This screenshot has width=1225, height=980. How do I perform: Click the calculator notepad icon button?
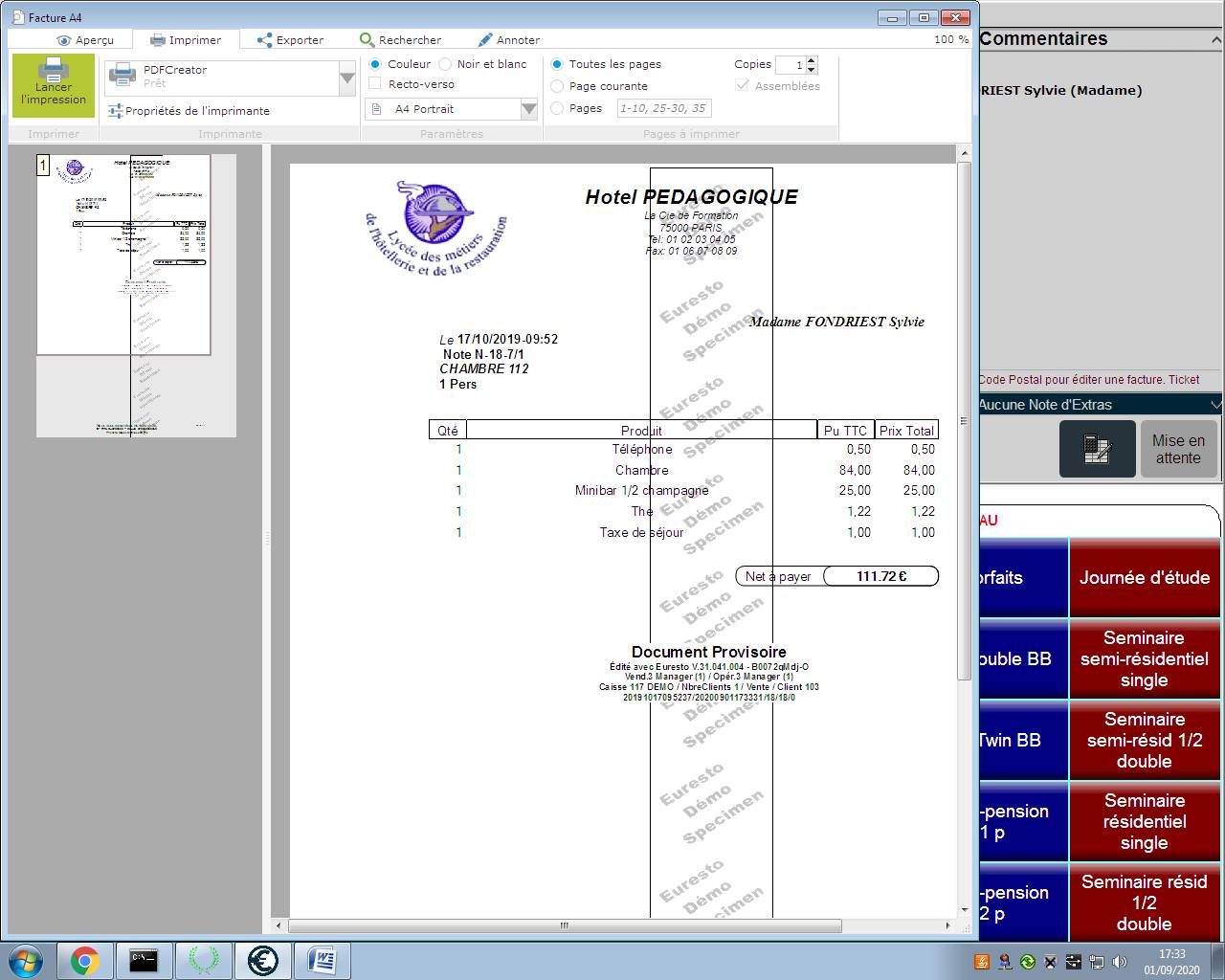pos(1097,449)
